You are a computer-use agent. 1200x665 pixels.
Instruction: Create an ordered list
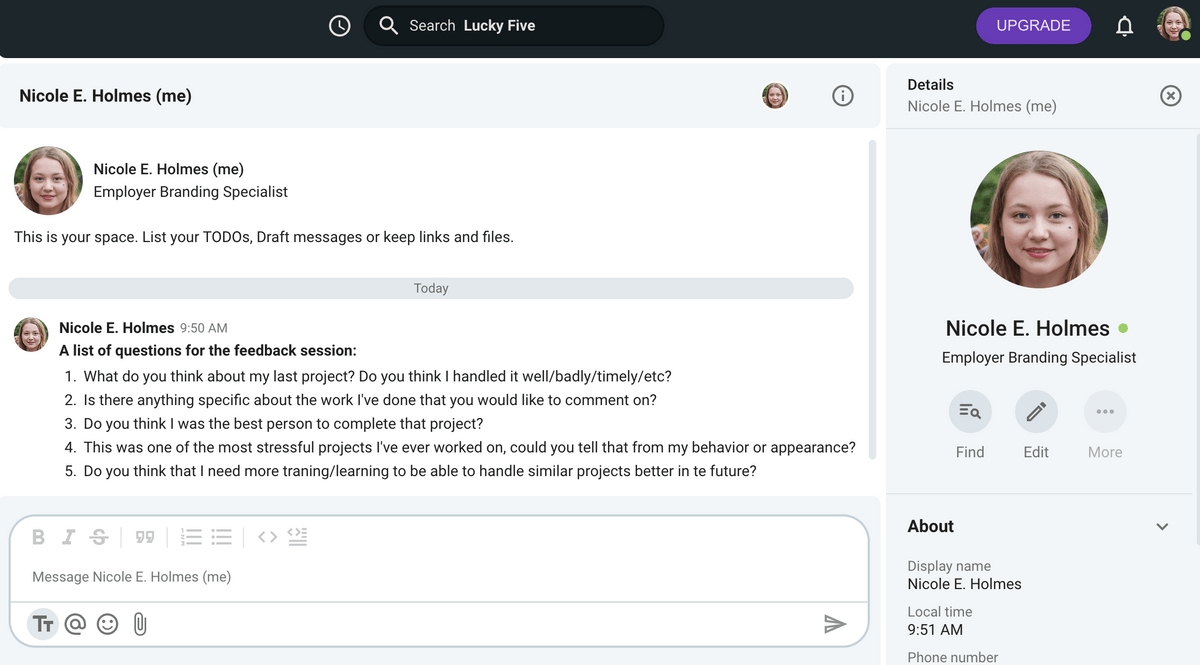190,537
